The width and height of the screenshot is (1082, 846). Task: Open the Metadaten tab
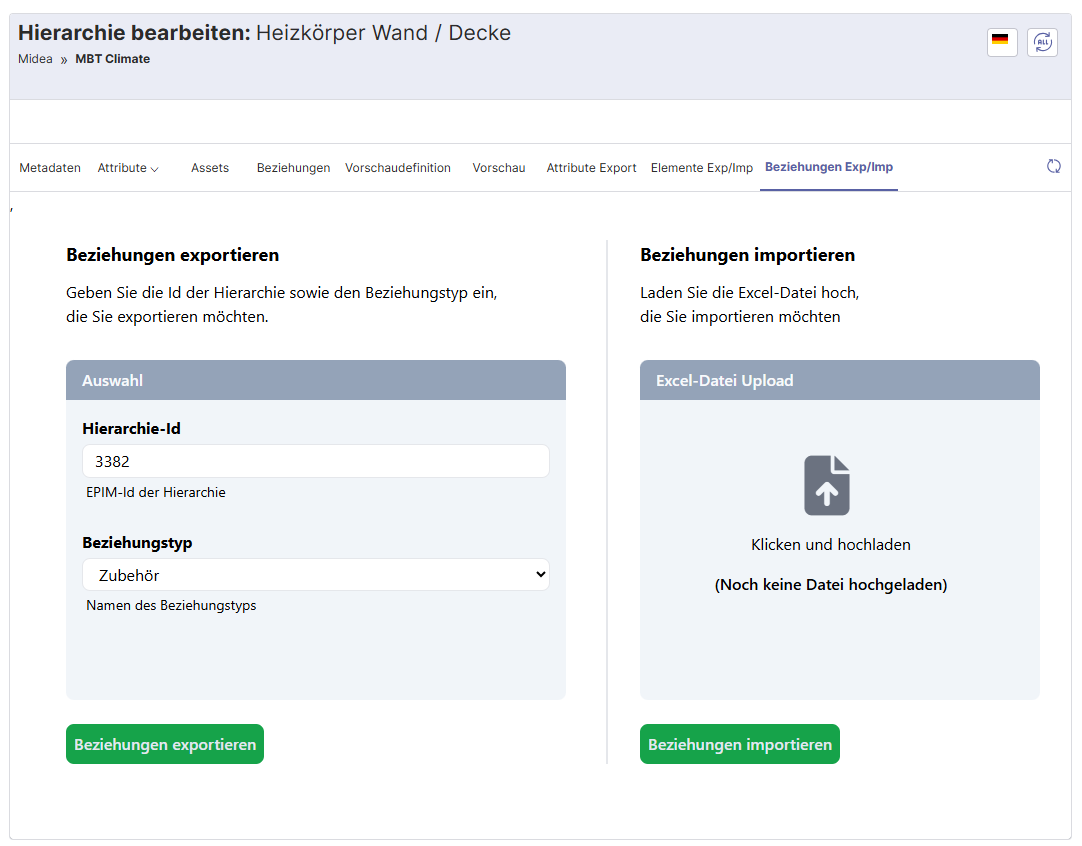pyautogui.click(x=50, y=168)
